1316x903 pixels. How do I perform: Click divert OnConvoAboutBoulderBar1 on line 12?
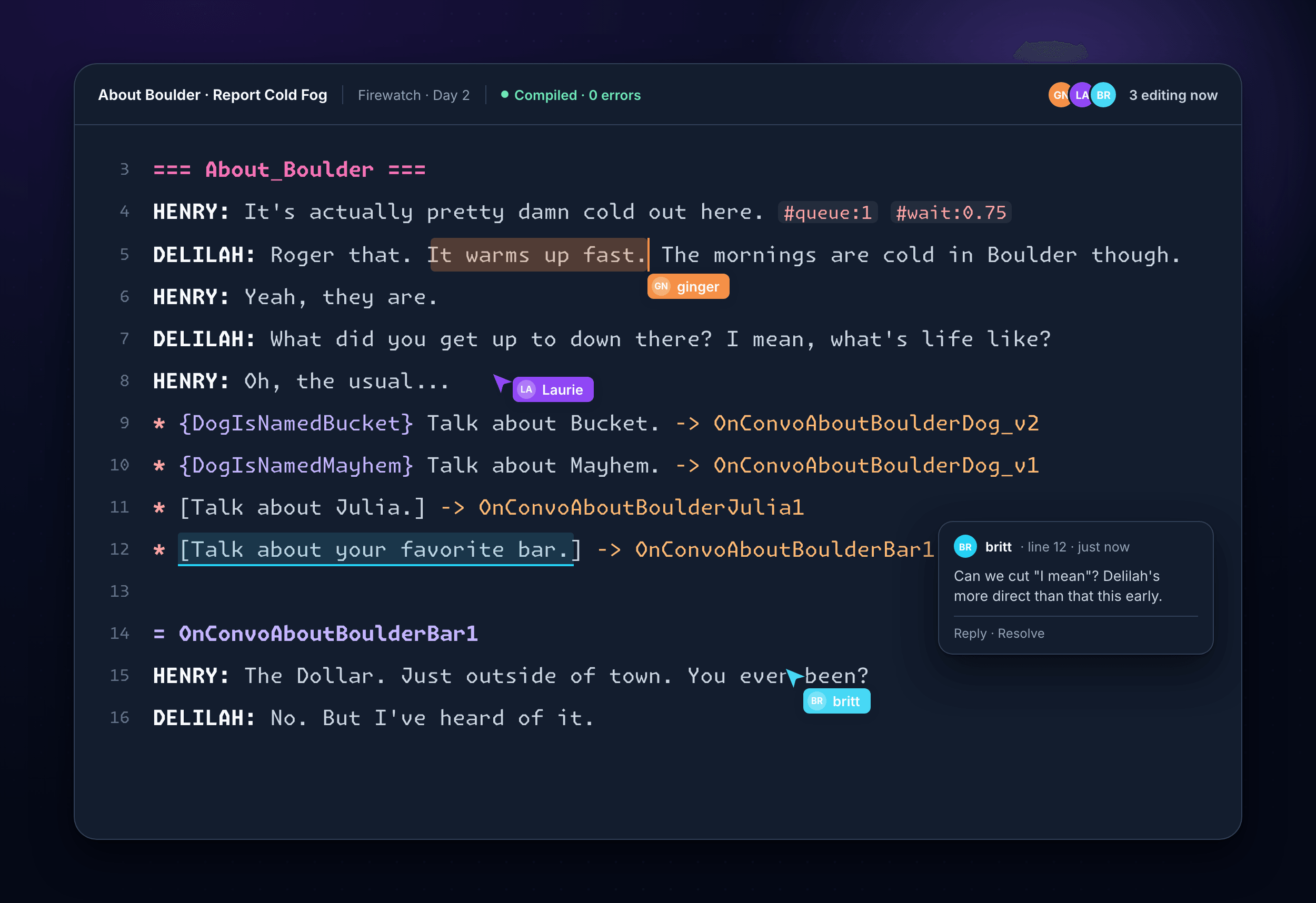(784, 549)
